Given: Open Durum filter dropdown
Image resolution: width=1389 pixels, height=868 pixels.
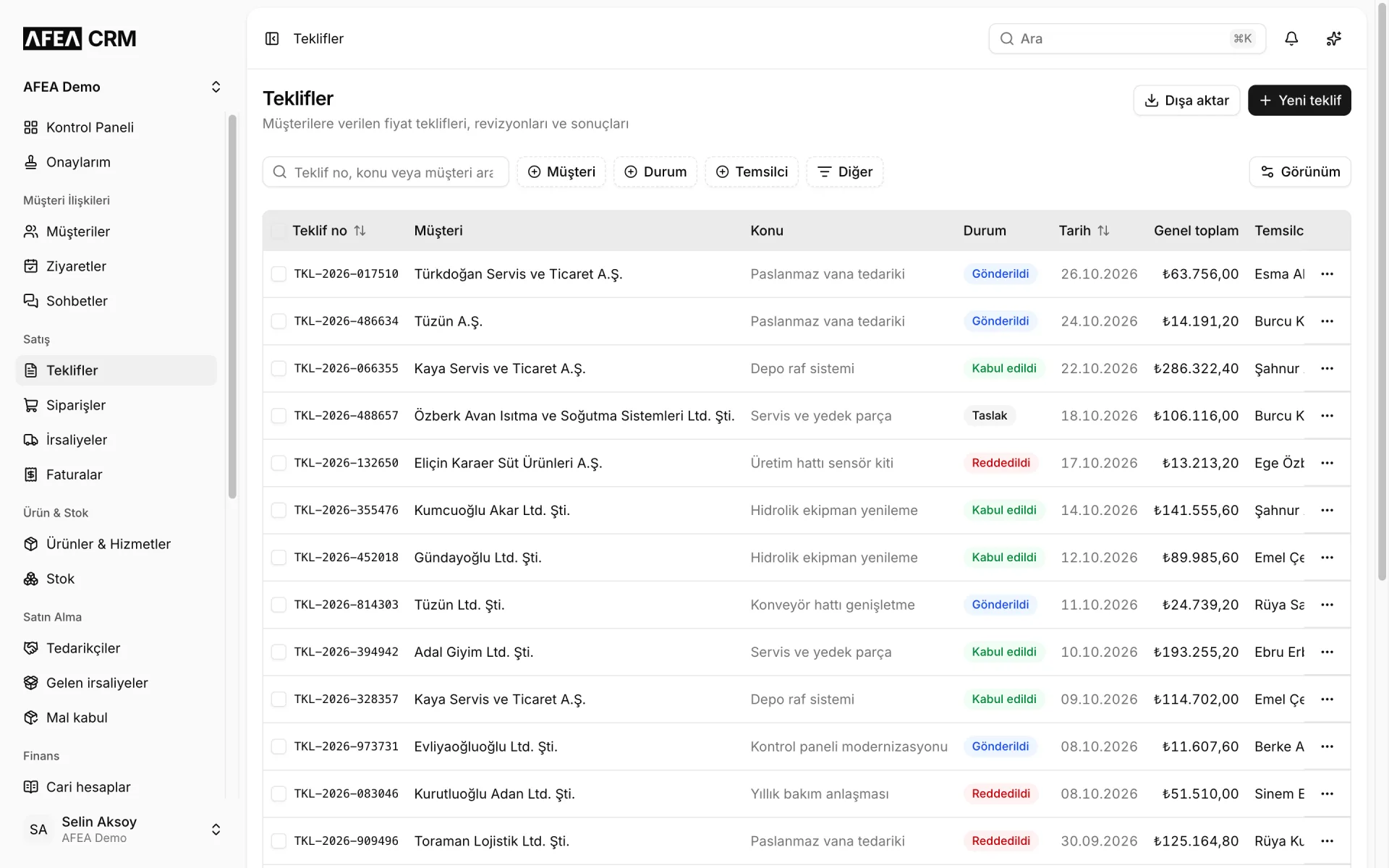Looking at the screenshot, I should [x=655, y=172].
